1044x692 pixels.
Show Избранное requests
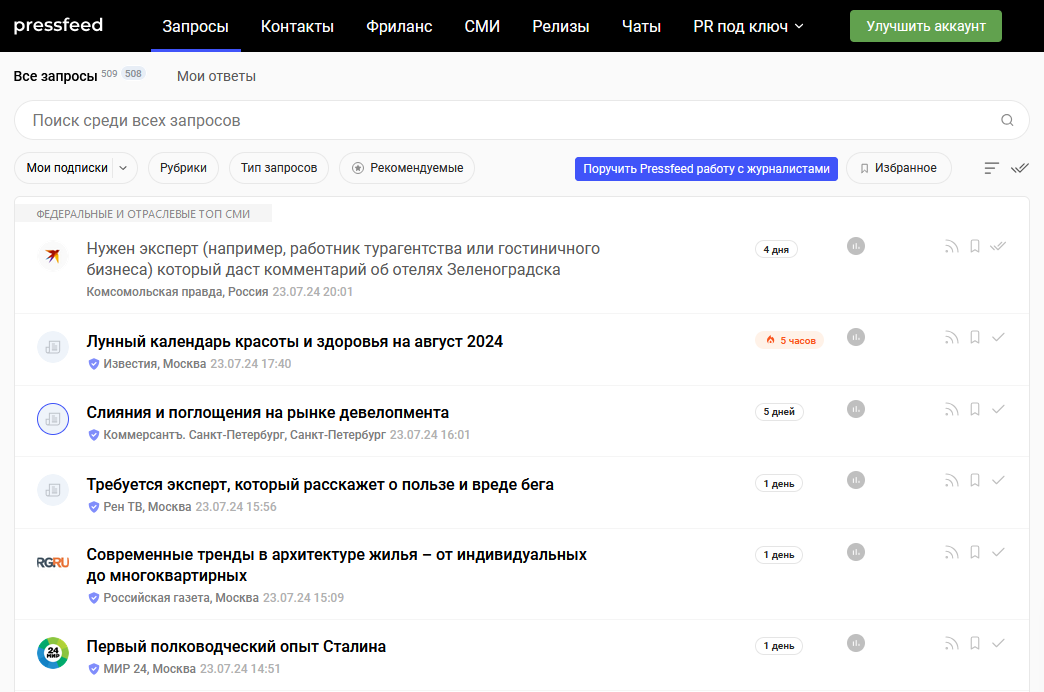tap(898, 168)
